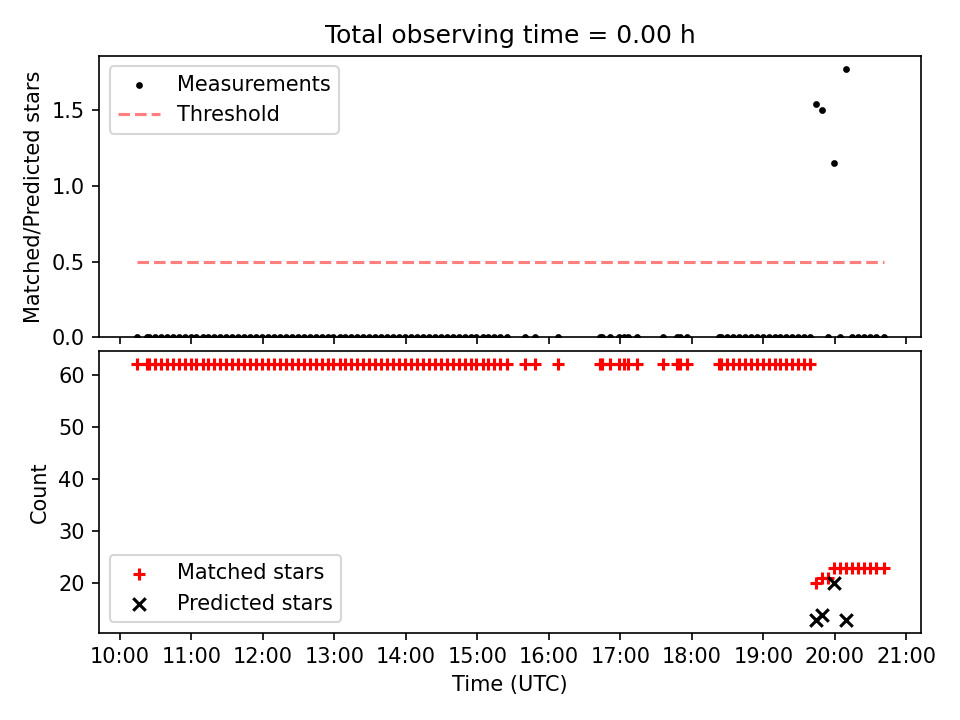Click the '16:00' x-axis tick label
The image size is (960, 720).
(549, 656)
